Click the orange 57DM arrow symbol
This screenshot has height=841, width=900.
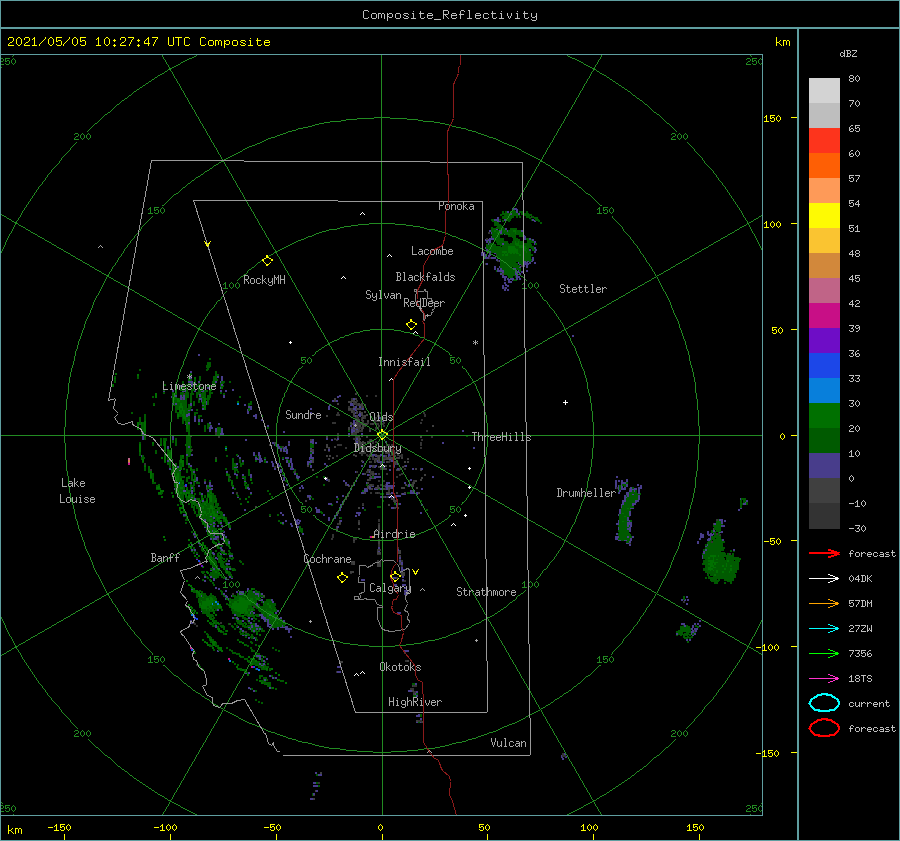click(x=824, y=603)
